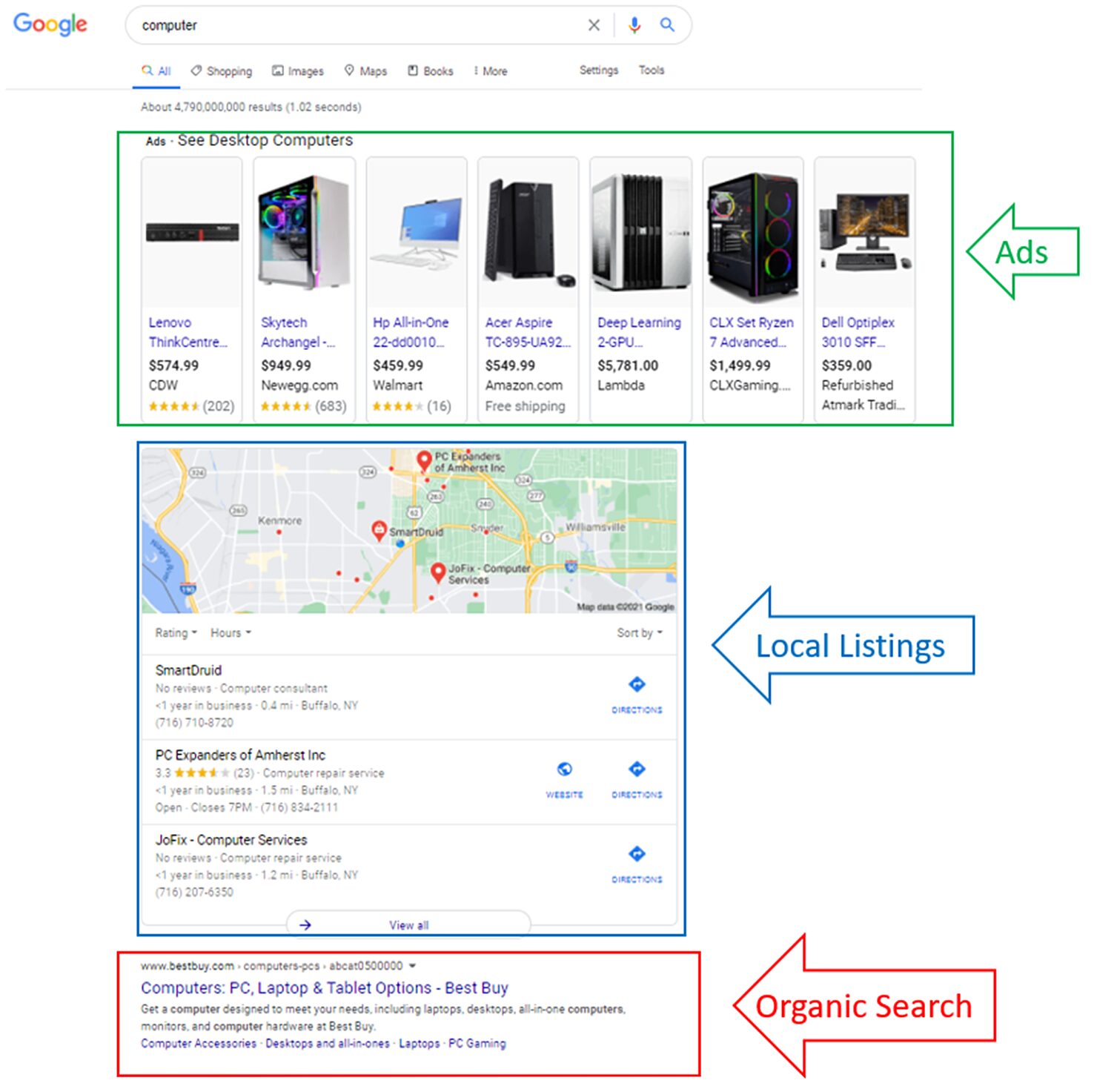
Task: Click View all local listings button
Action: coord(408,924)
